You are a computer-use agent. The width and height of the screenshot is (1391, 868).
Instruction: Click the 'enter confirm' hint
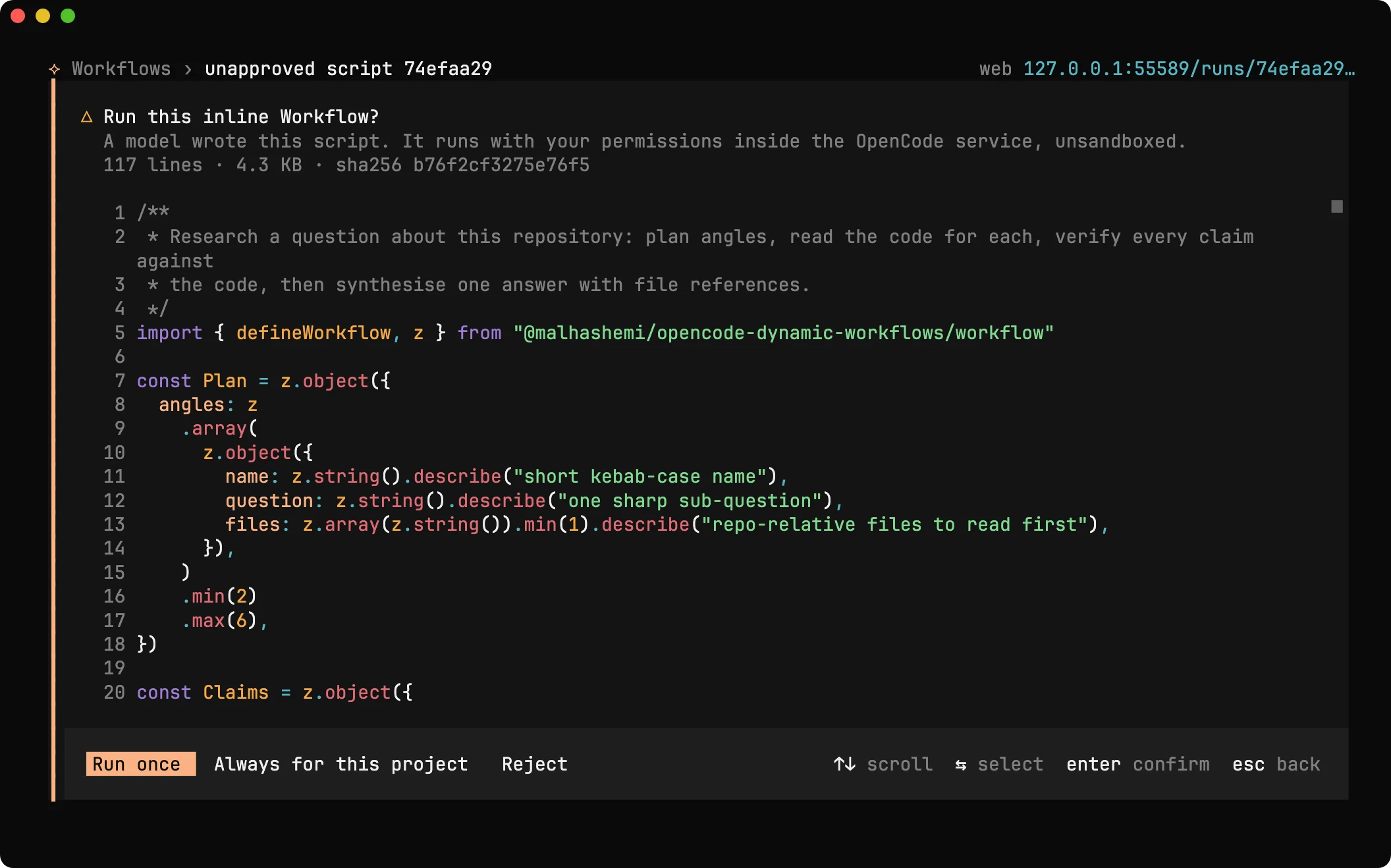(x=1138, y=764)
